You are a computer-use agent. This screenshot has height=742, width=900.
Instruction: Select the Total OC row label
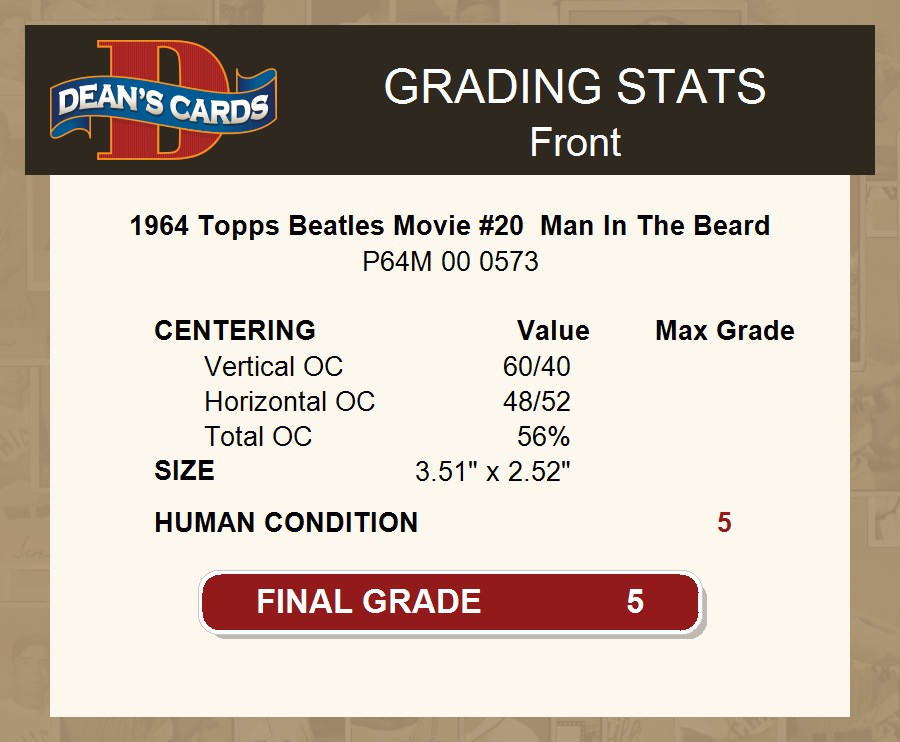click(x=258, y=437)
